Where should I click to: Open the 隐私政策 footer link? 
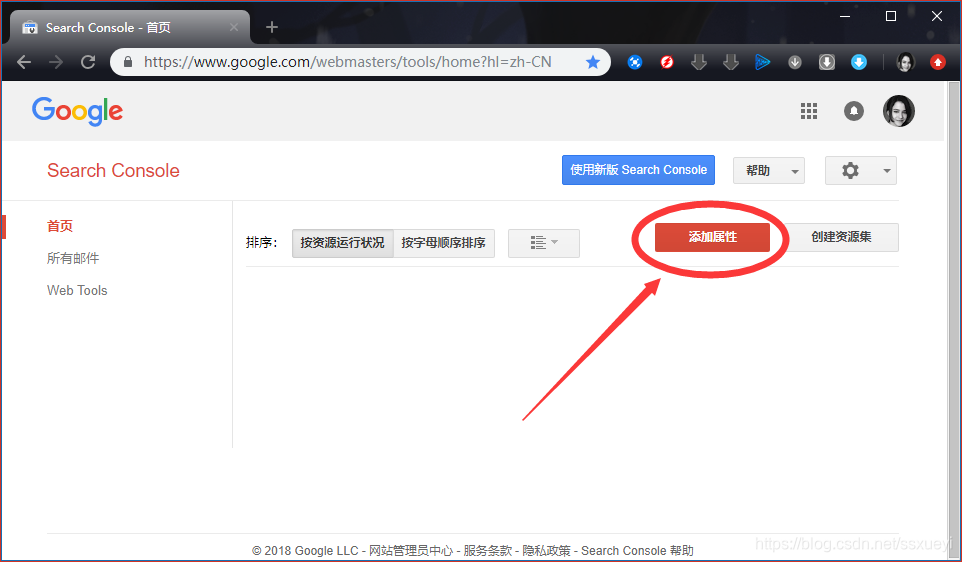point(546,550)
